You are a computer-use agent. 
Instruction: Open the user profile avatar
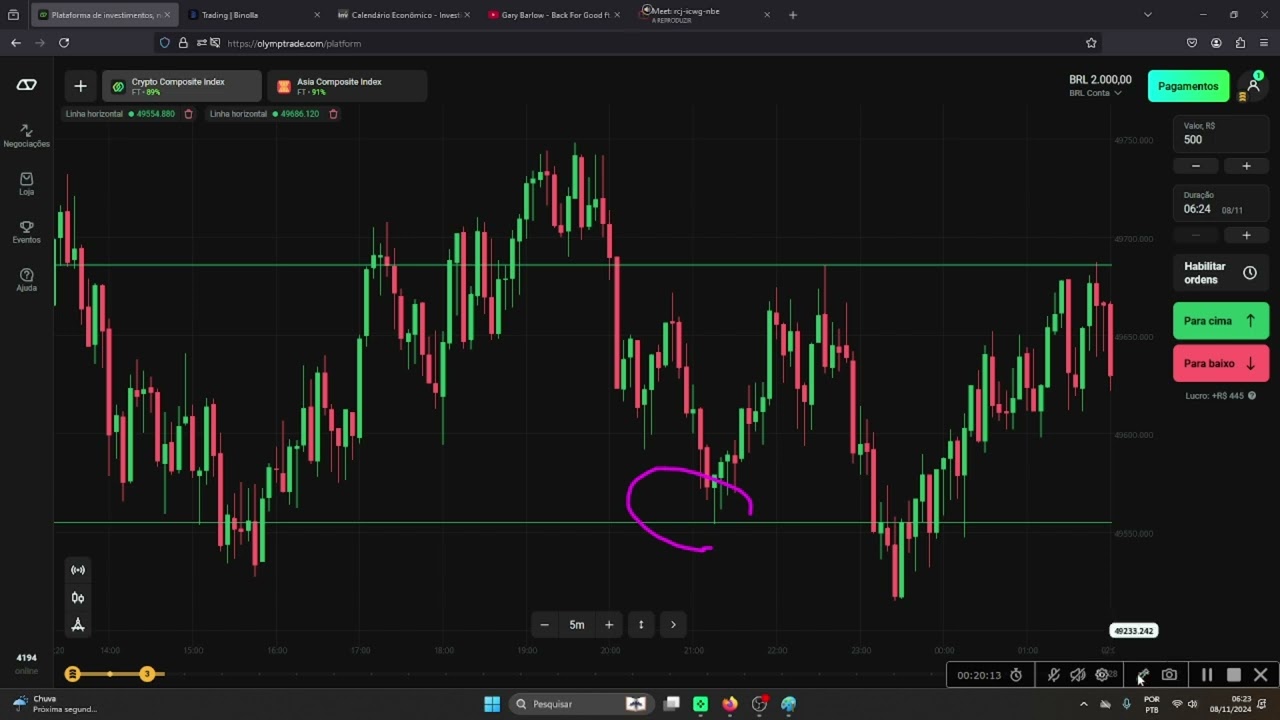(x=1253, y=86)
